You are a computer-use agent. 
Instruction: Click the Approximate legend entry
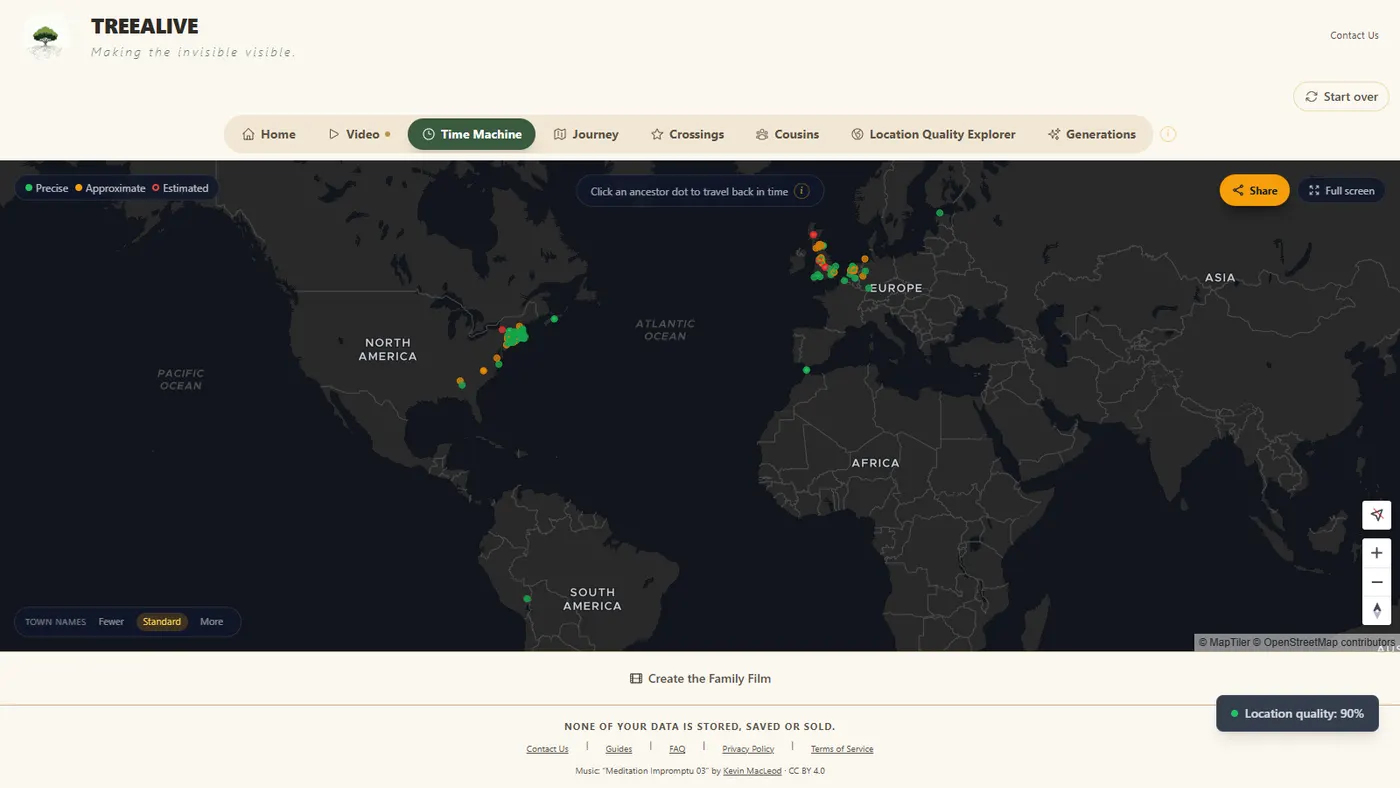pos(110,188)
